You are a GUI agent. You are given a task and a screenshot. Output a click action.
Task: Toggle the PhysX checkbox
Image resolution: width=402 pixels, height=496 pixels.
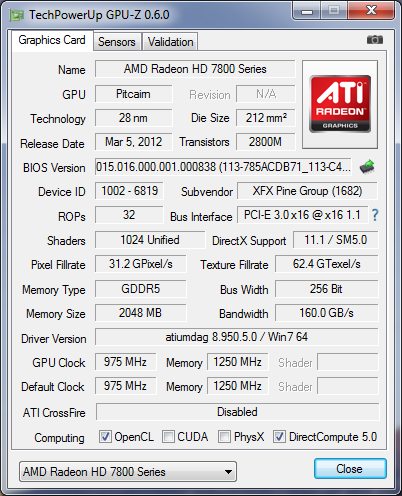[x=224, y=436]
